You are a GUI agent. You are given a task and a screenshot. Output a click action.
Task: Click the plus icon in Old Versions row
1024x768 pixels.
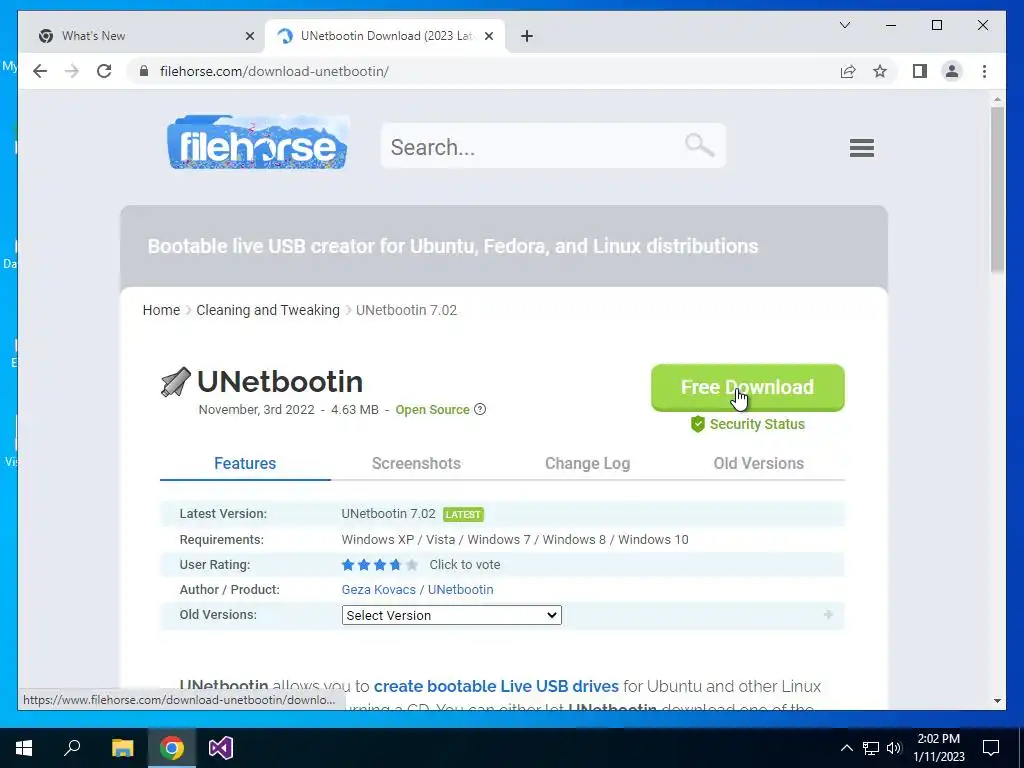pyautogui.click(x=828, y=615)
